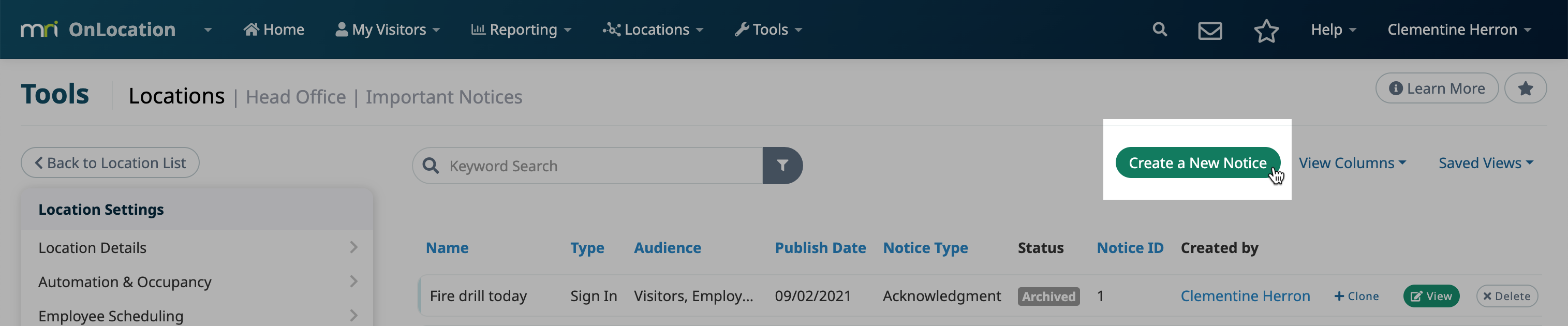This screenshot has width=1568, height=326.
Task: Click the search magnifier icon in navbar
Action: 1160,29
